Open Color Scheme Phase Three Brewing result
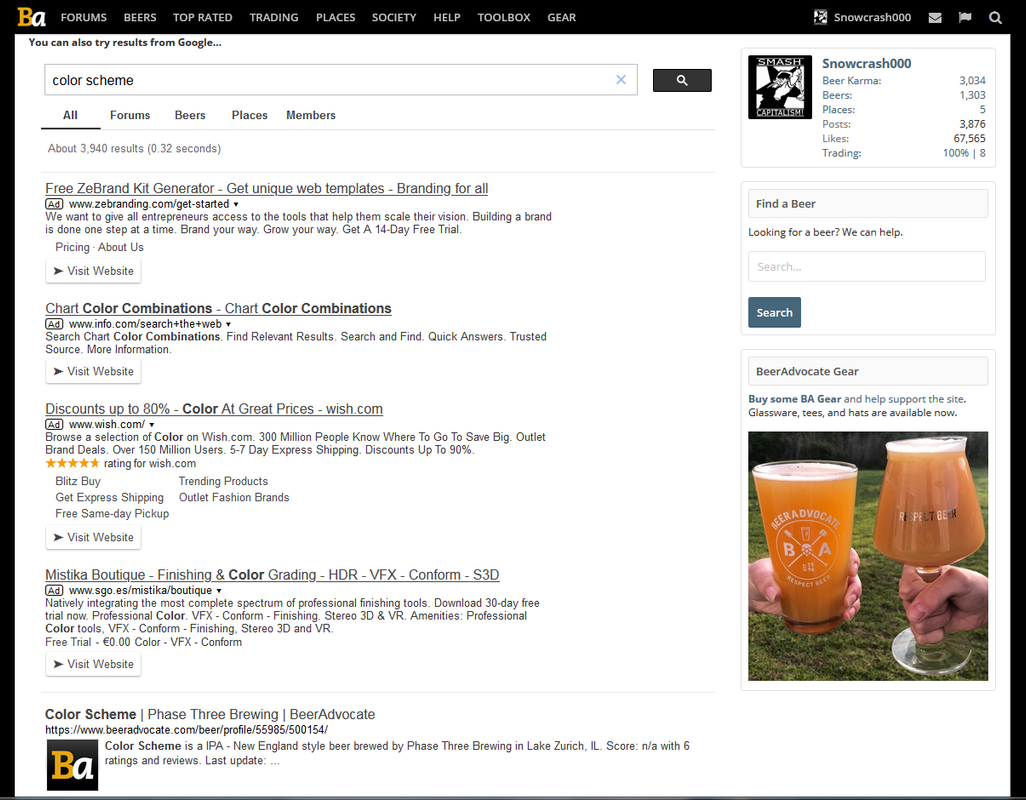The height and width of the screenshot is (800, 1026). click(x=210, y=714)
